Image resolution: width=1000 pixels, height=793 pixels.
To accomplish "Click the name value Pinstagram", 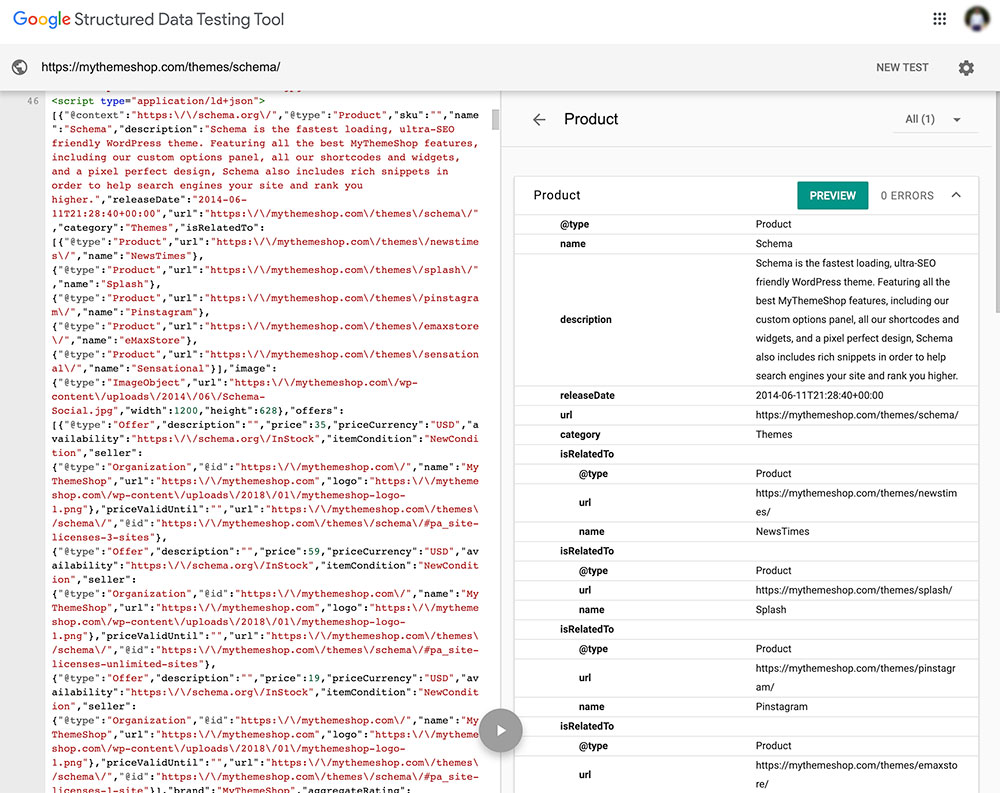I will [x=781, y=707].
